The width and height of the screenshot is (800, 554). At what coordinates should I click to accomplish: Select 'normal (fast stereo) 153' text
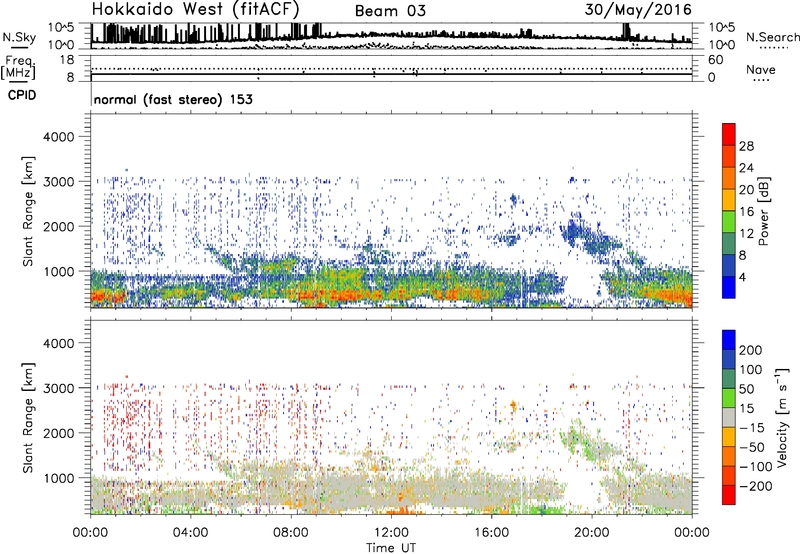[173, 99]
